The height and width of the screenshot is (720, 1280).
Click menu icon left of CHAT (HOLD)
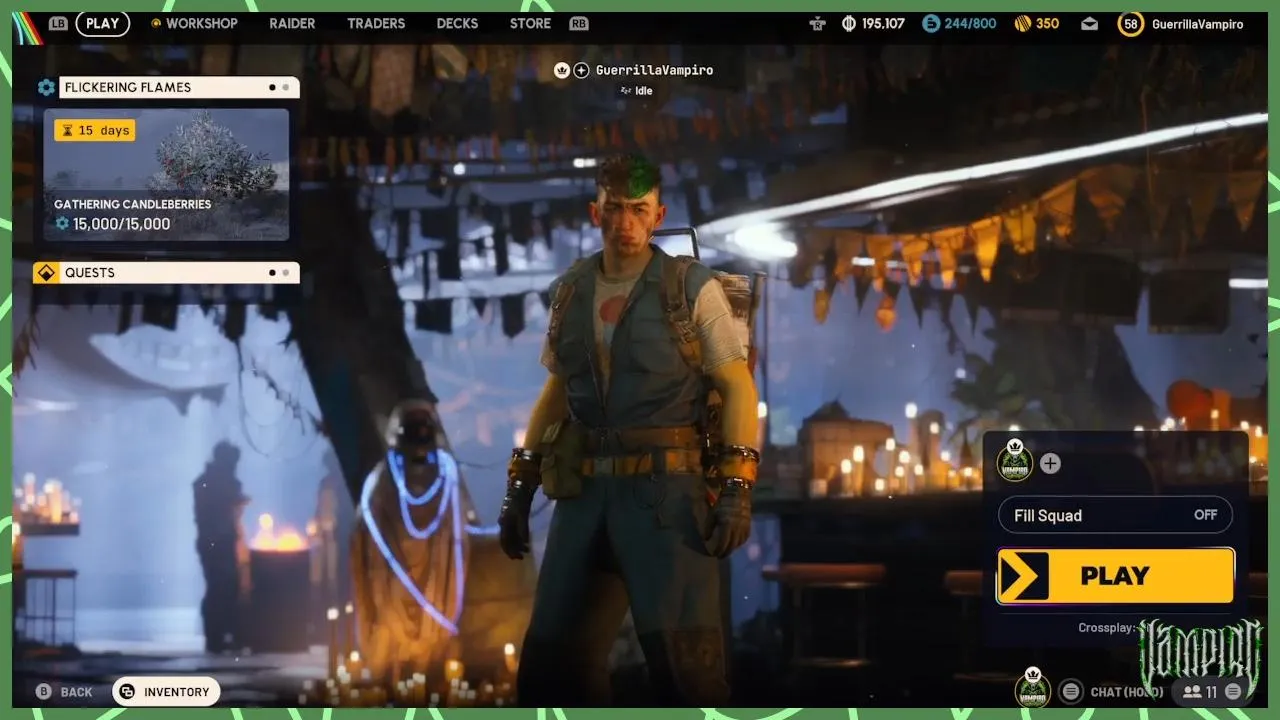(x=1071, y=691)
